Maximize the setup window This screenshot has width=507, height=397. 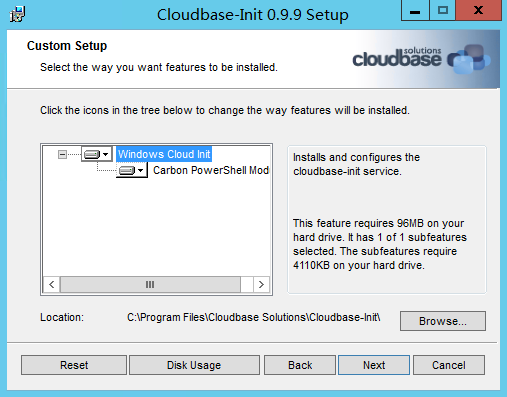click(442, 11)
